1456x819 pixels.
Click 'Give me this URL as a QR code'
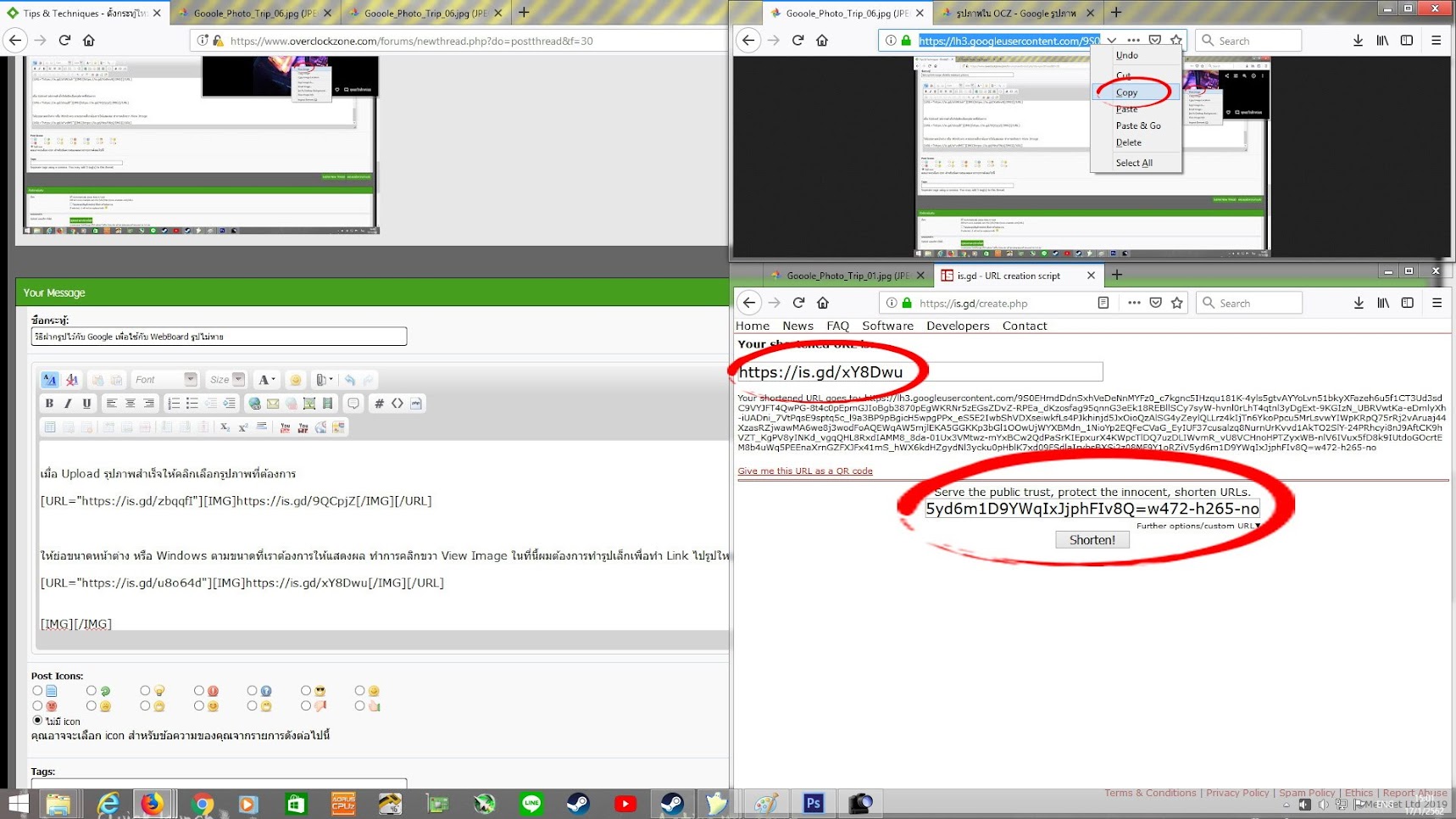(804, 471)
